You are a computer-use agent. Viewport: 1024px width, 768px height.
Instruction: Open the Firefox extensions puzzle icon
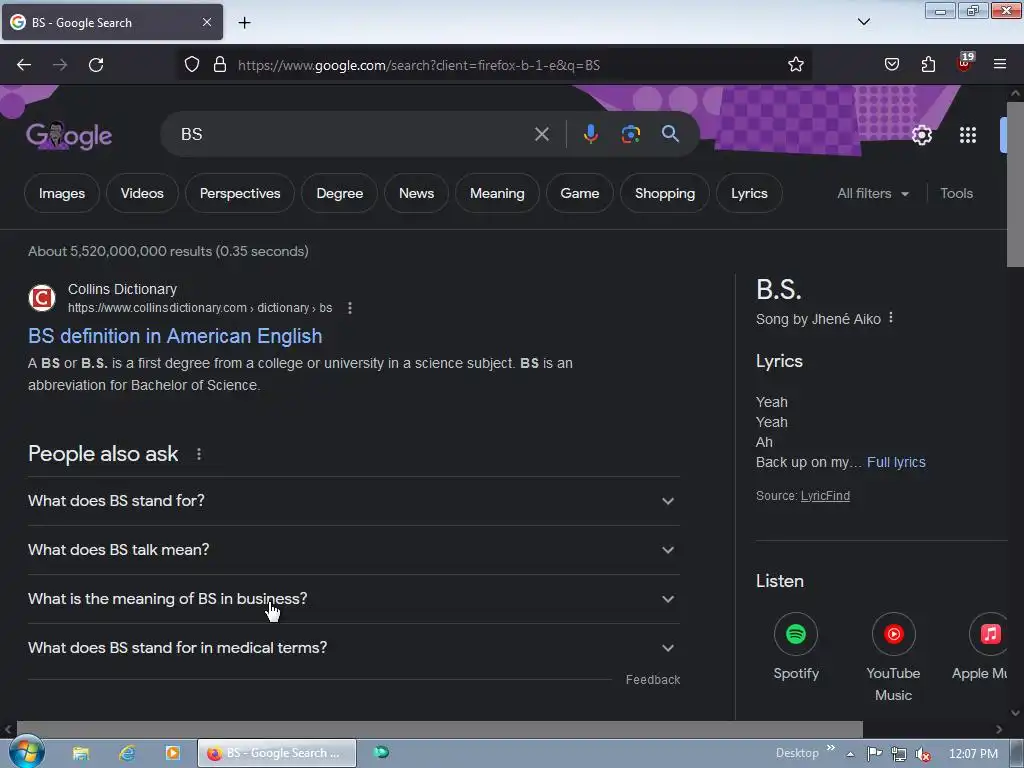tap(928, 64)
